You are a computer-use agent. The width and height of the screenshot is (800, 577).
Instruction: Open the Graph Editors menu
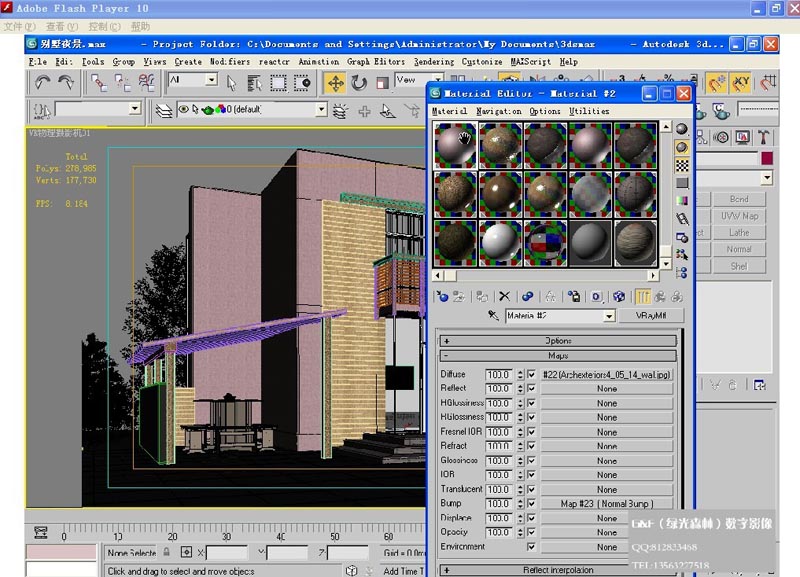click(x=376, y=61)
